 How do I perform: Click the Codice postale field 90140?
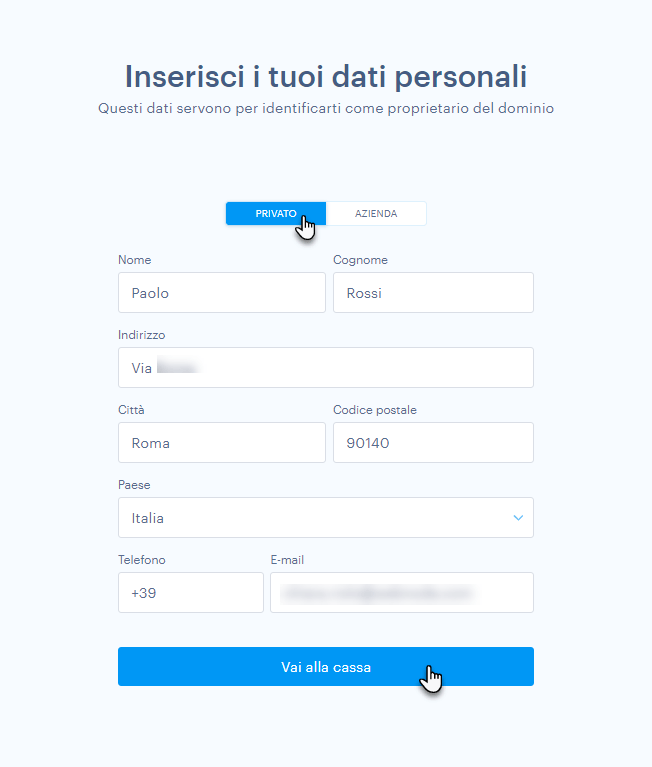coord(433,443)
